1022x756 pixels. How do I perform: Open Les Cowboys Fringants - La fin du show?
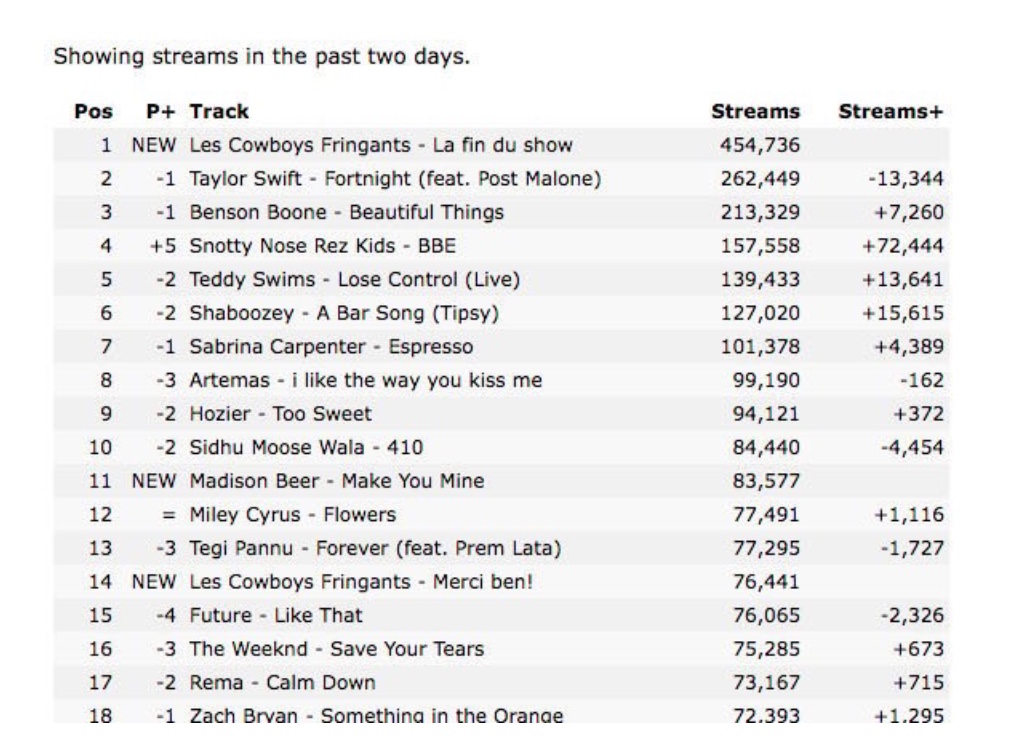click(381, 145)
